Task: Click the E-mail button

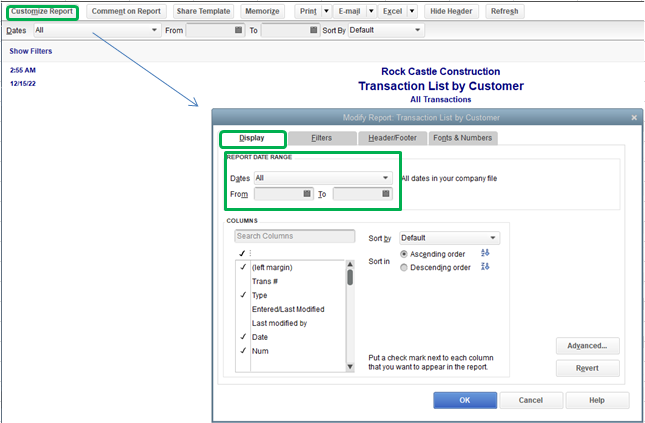Action: click(349, 11)
